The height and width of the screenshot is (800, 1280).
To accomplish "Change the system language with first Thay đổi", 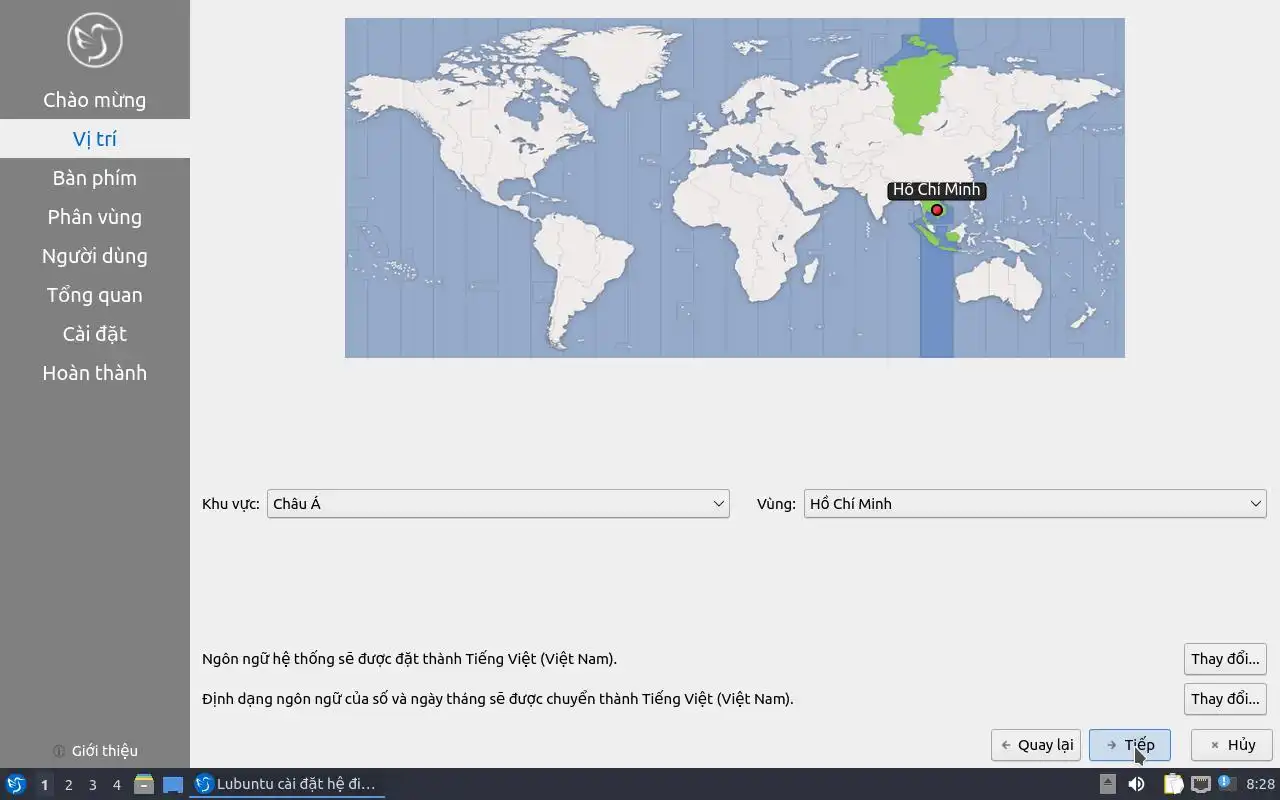I will pyautogui.click(x=1225, y=659).
